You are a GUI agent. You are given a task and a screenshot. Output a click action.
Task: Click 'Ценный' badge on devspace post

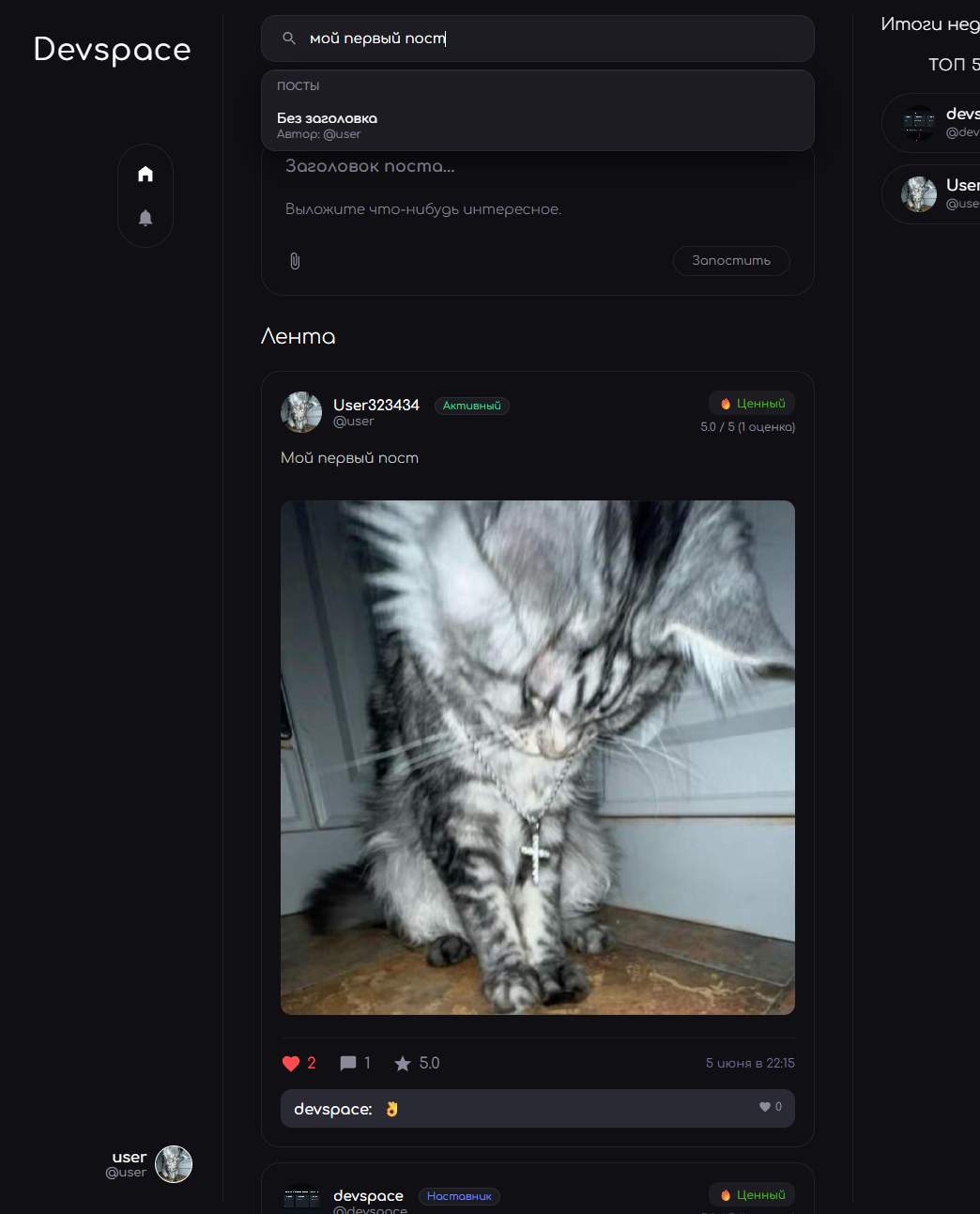pos(752,1194)
